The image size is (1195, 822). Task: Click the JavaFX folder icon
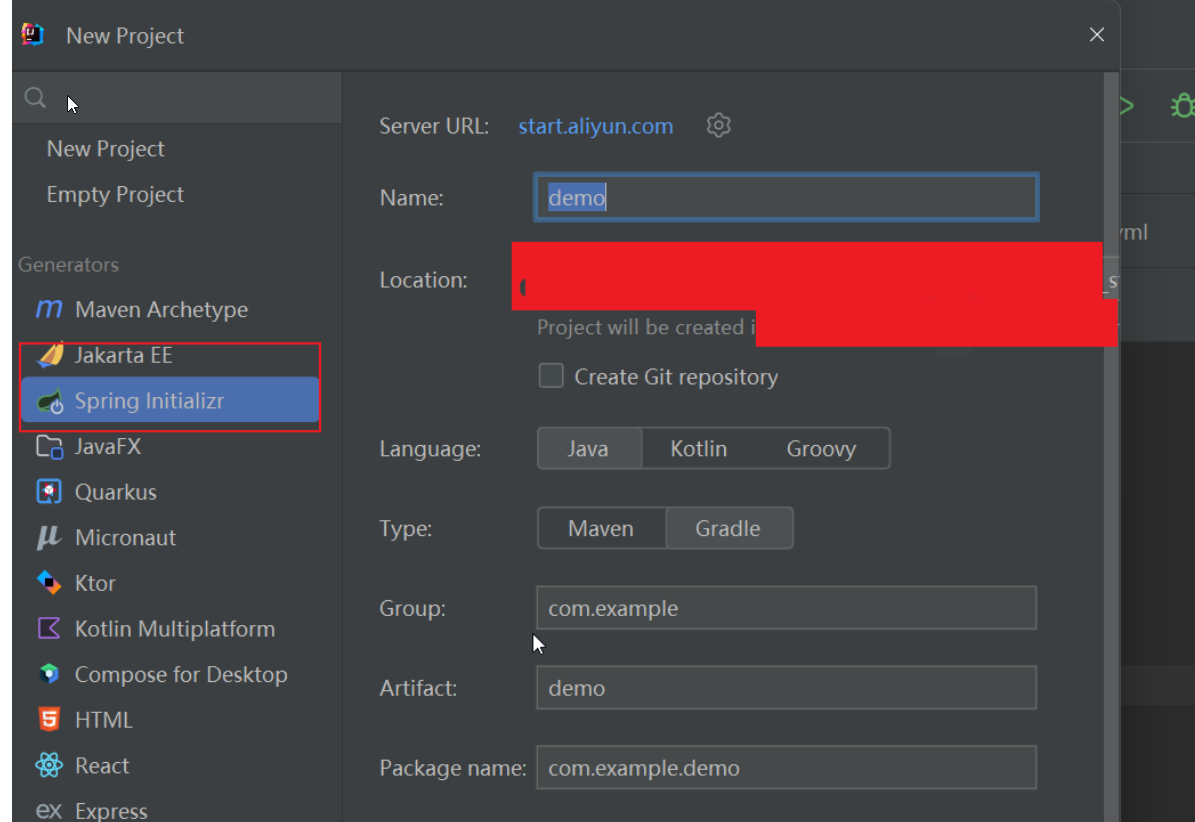tap(50, 446)
